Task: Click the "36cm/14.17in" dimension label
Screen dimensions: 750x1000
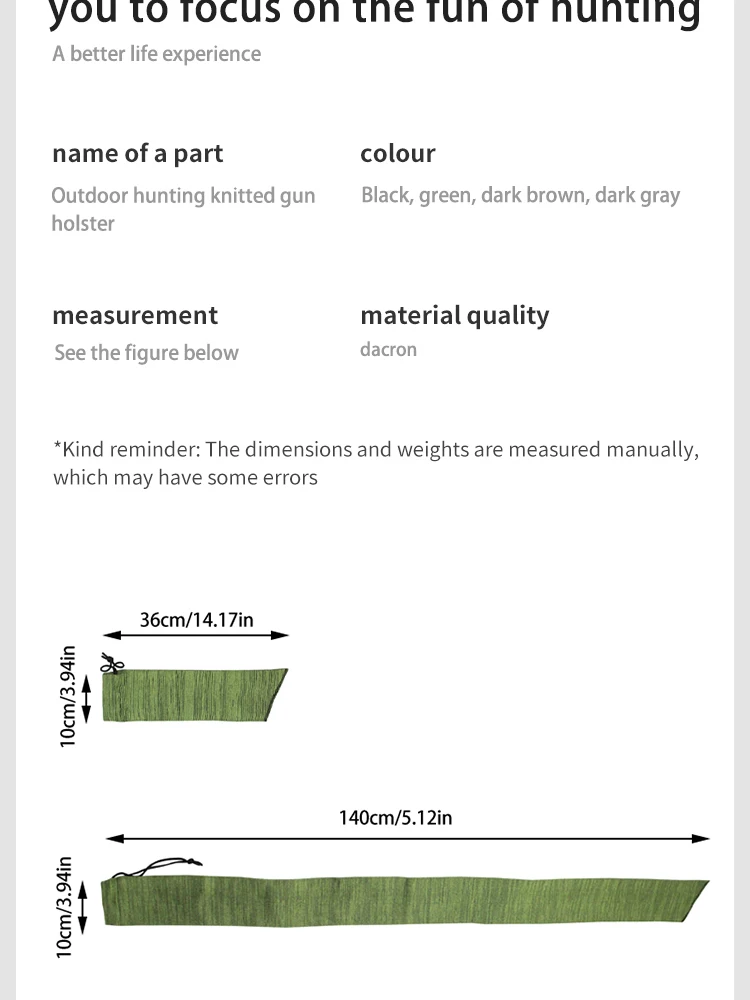Action: [196, 620]
